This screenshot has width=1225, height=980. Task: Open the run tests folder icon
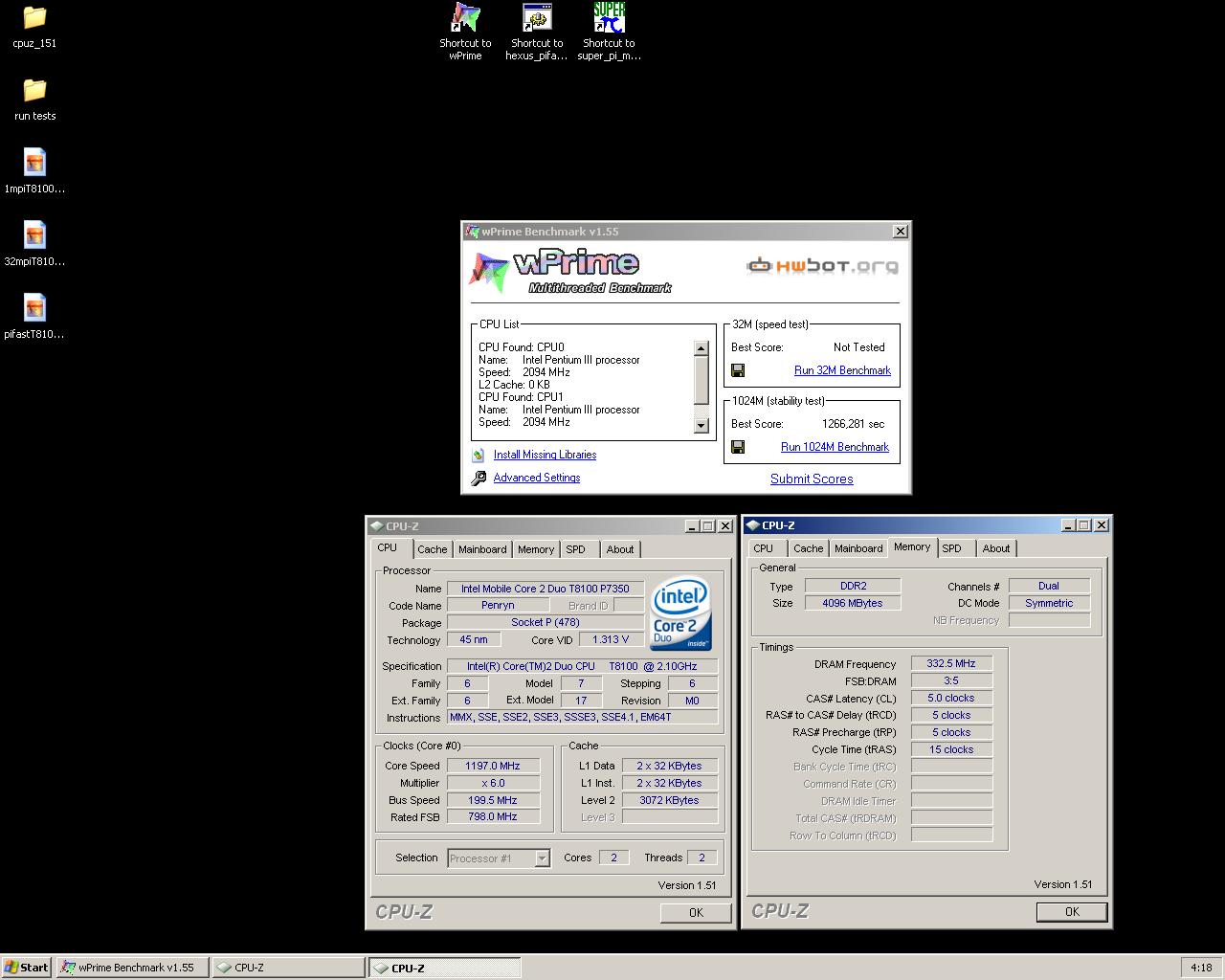34,90
